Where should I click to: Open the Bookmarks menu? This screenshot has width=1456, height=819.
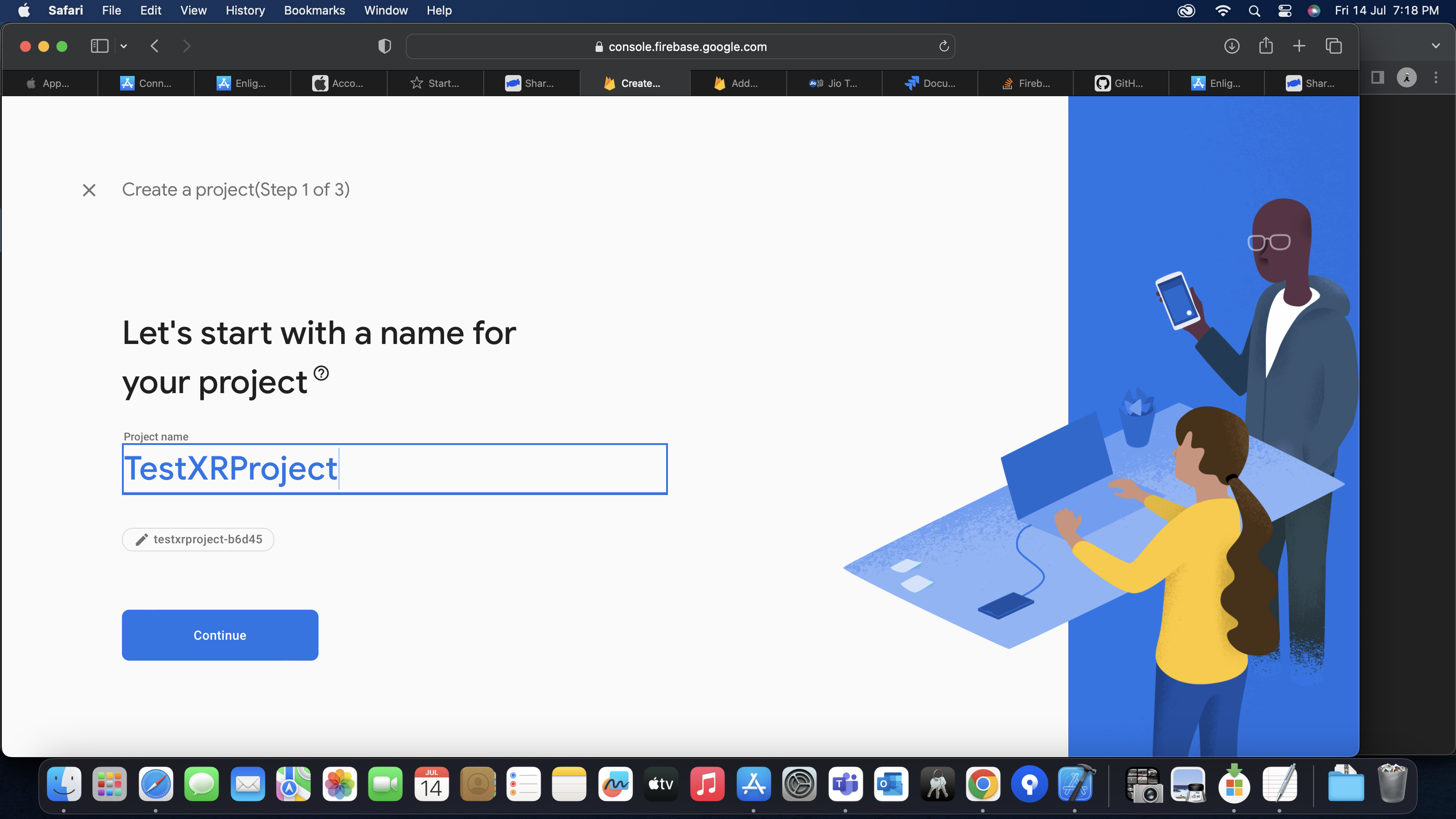pyautogui.click(x=314, y=10)
